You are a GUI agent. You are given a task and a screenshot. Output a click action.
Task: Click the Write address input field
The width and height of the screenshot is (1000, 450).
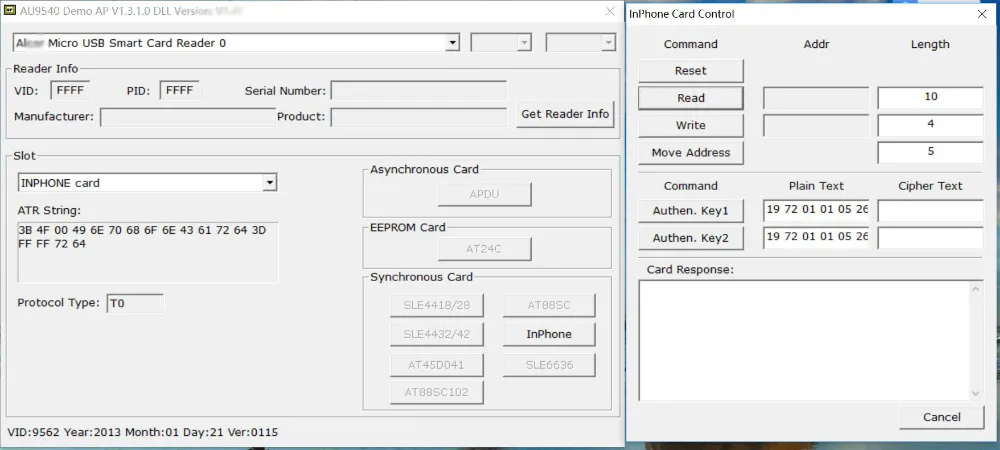pos(816,126)
